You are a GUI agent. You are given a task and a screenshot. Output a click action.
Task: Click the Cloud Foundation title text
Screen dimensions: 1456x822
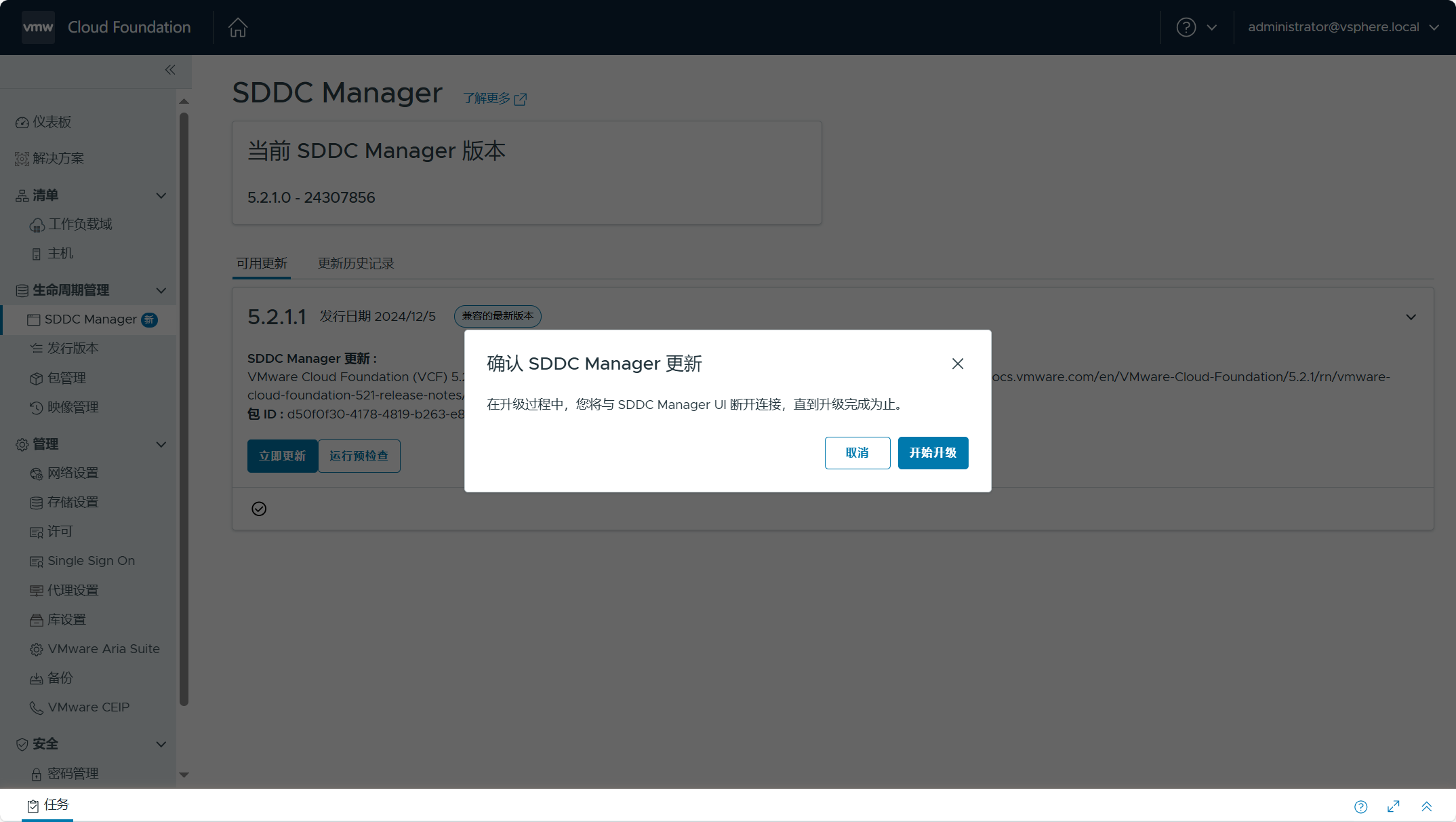129,27
